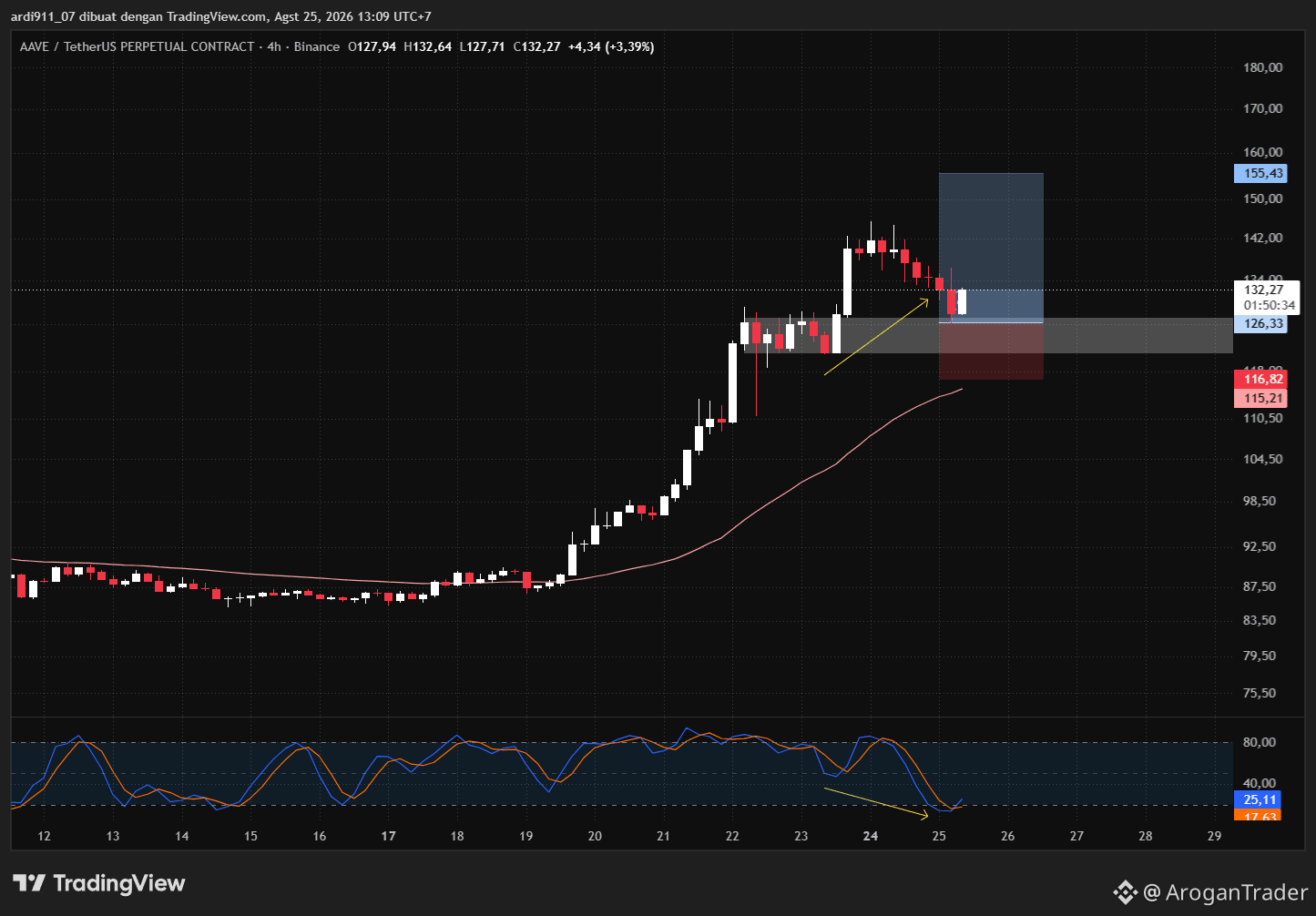Click the 142,00 price axis label
The width and height of the screenshot is (1316, 916).
point(1263,238)
